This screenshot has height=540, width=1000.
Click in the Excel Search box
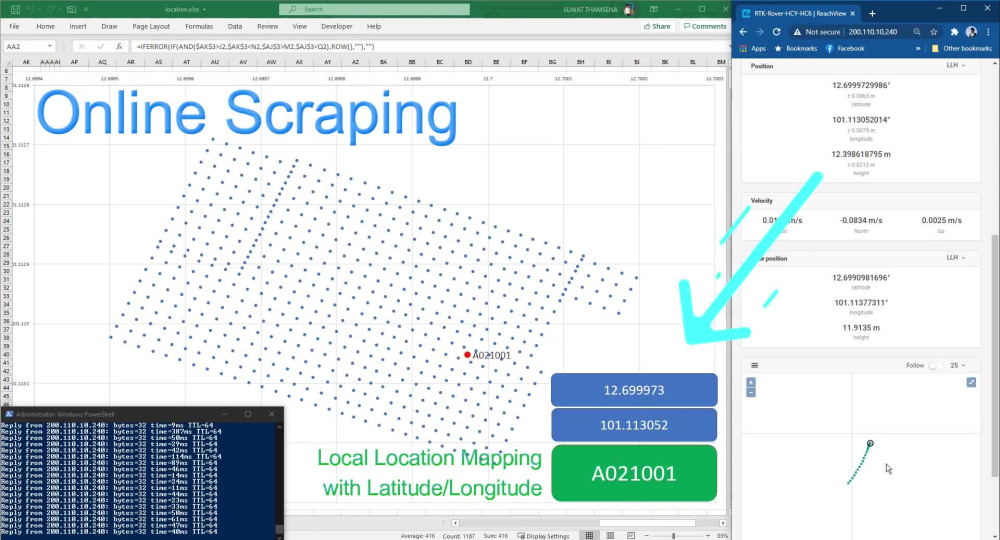(374, 10)
